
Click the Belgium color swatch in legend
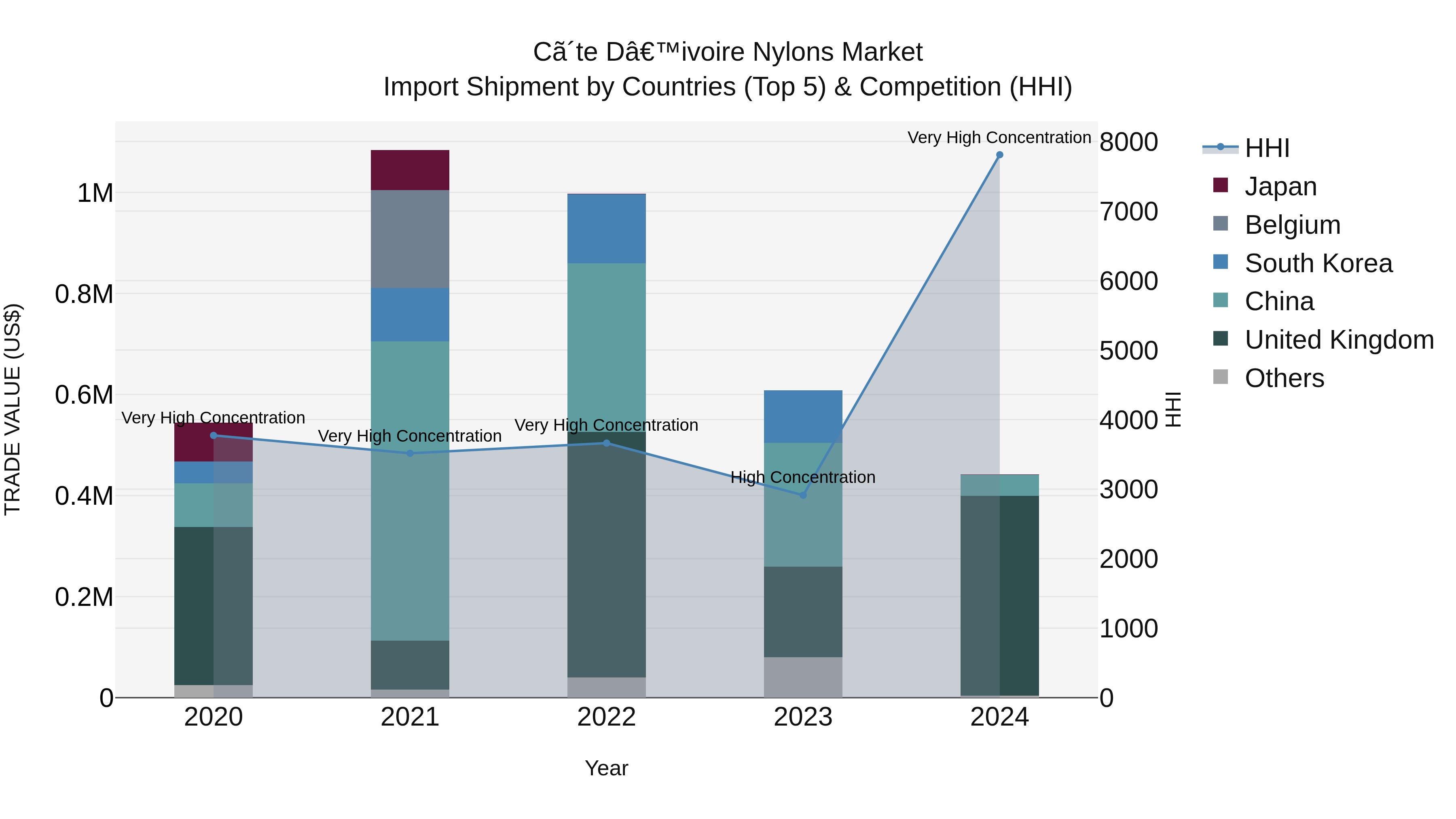coord(1221,223)
